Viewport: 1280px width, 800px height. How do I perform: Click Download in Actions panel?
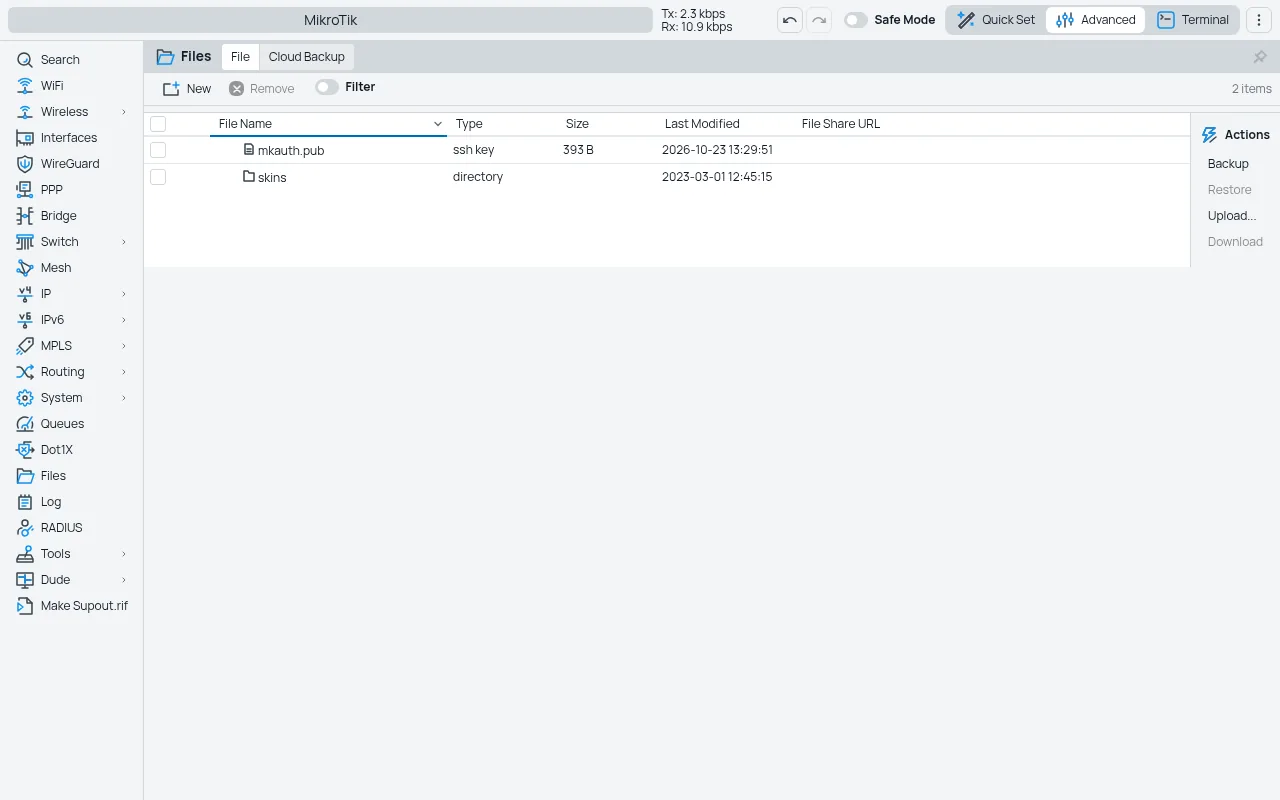click(x=1235, y=242)
